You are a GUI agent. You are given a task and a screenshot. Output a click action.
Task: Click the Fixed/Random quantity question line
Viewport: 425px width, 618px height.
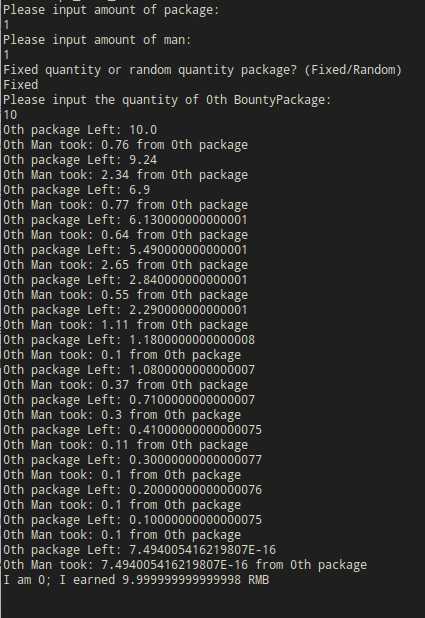point(202,70)
